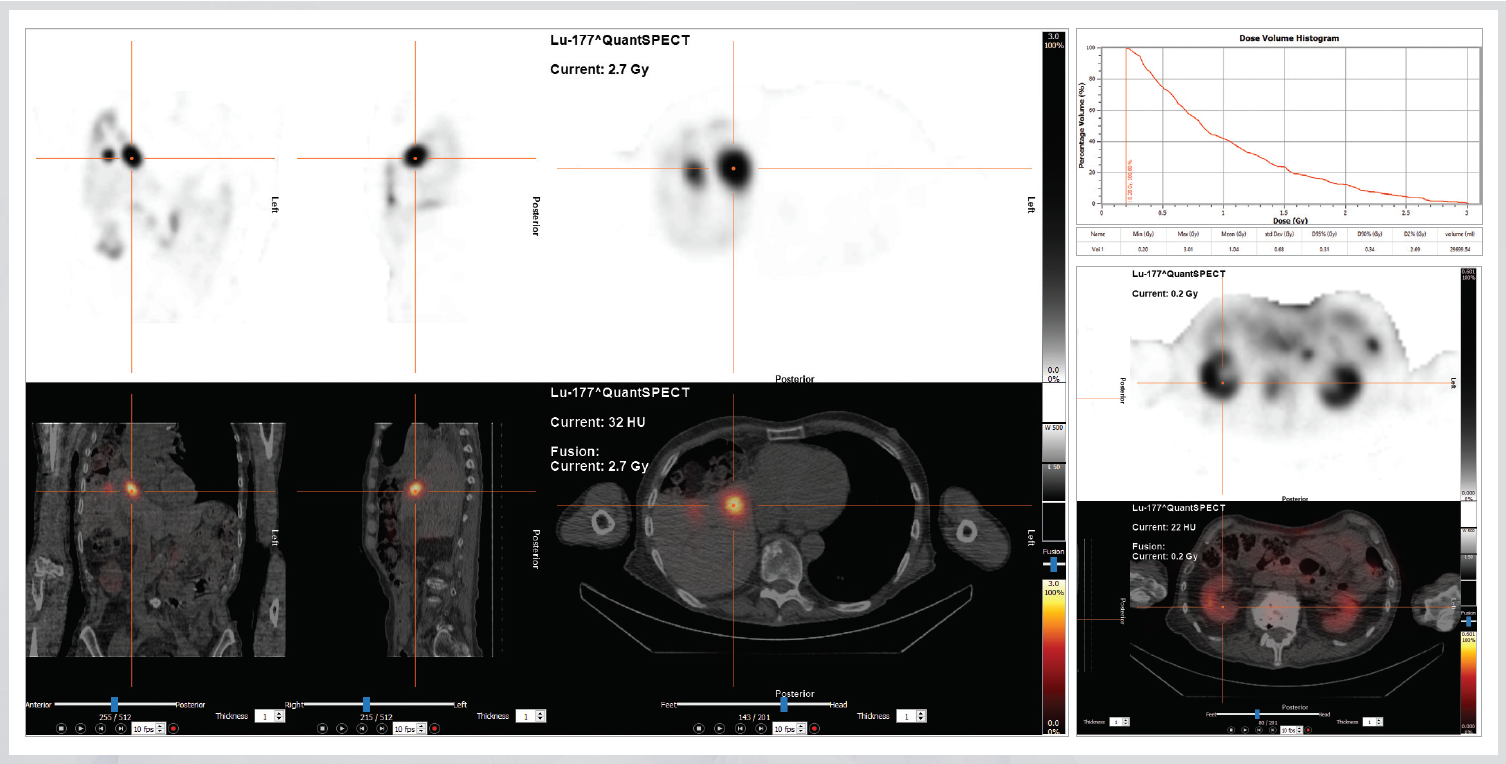Click 'Current: 2.7 Gy' SPECT label
The image size is (1506, 764).
coord(600,70)
